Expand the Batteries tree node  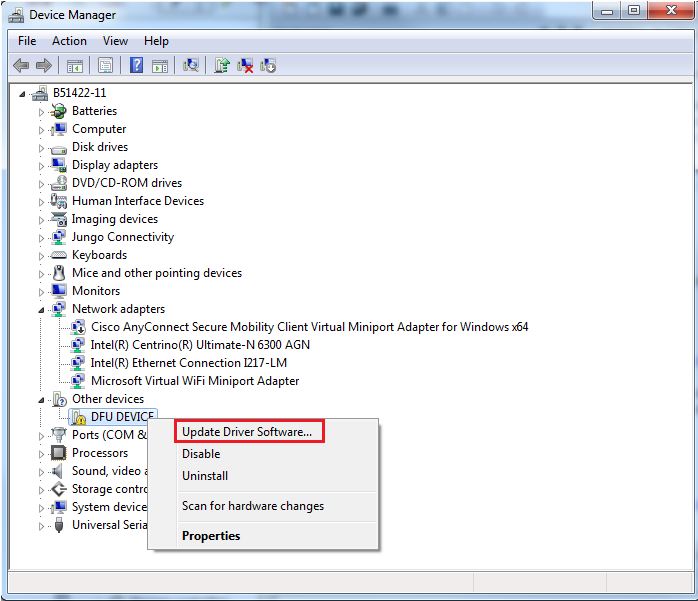(42, 112)
